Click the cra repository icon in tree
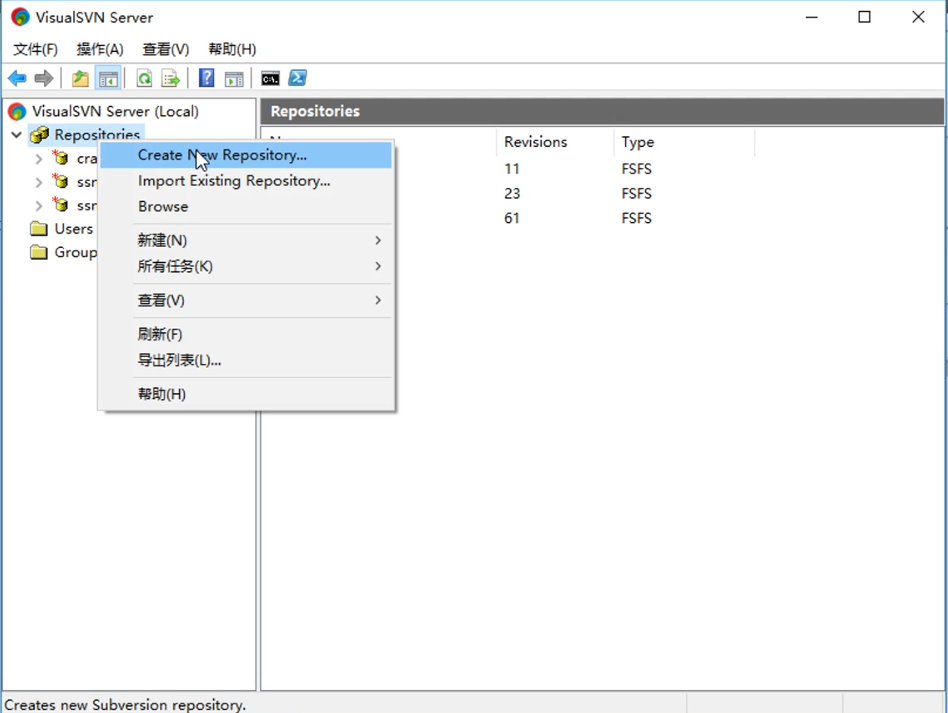This screenshot has width=948, height=713. (x=60, y=158)
